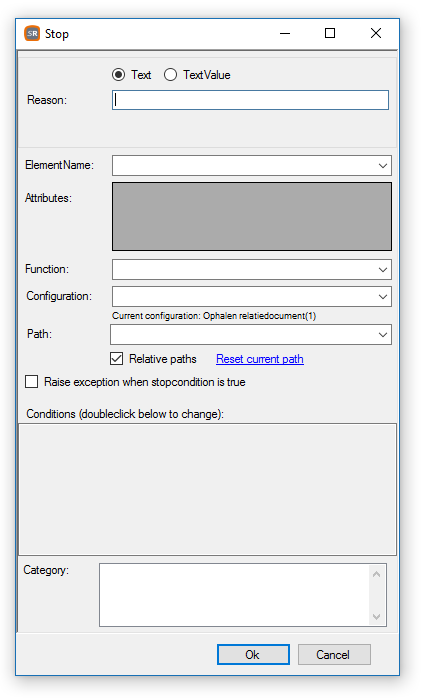Expand the ElementName dropdown
This screenshot has width=423, height=700.
point(382,166)
